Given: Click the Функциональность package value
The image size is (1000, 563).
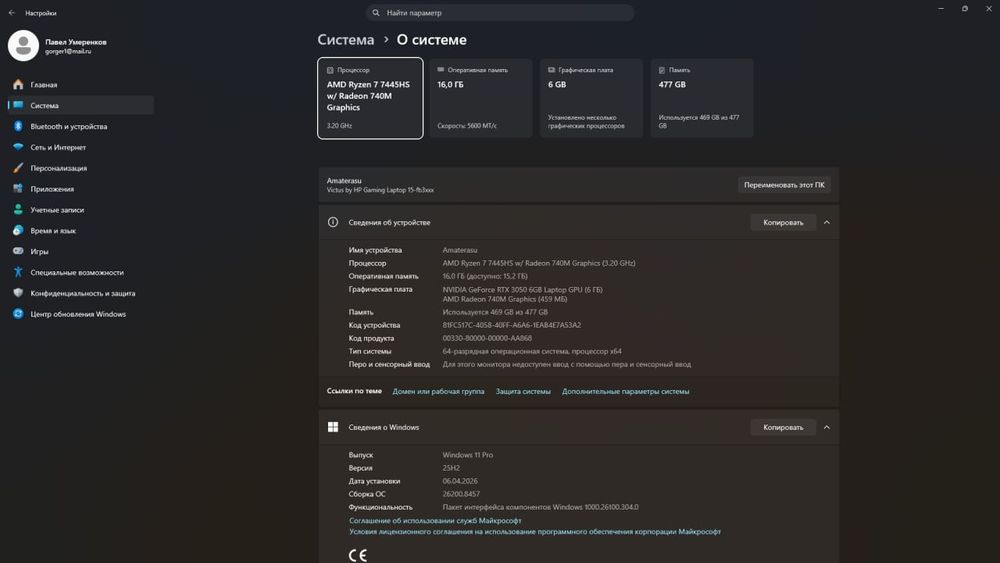Looking at the screenshot, I should 540,507.
